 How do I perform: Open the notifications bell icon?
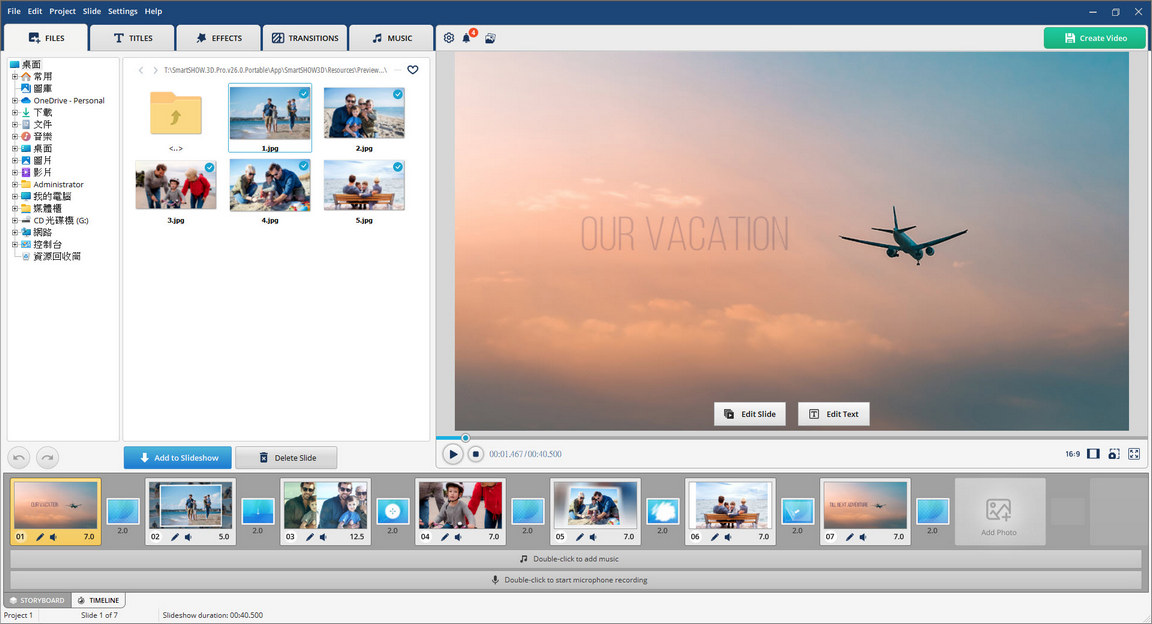tap(466, 38)
